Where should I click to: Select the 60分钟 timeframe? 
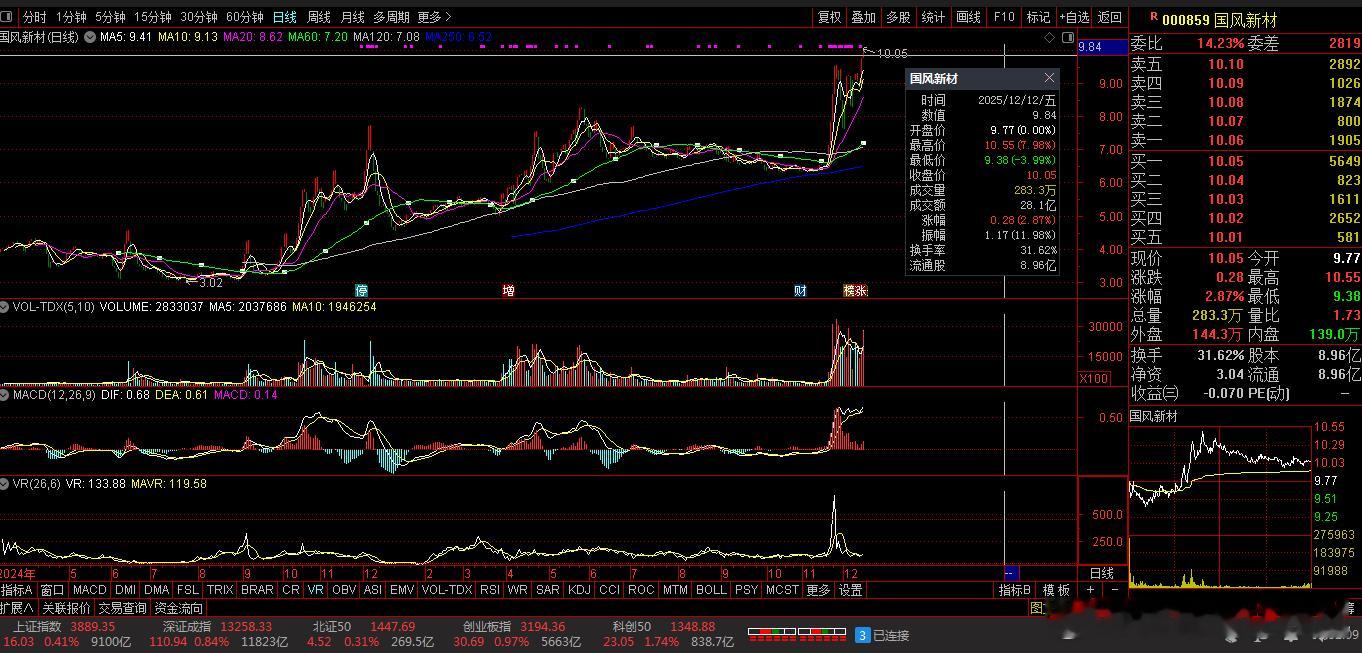(245, 17)
